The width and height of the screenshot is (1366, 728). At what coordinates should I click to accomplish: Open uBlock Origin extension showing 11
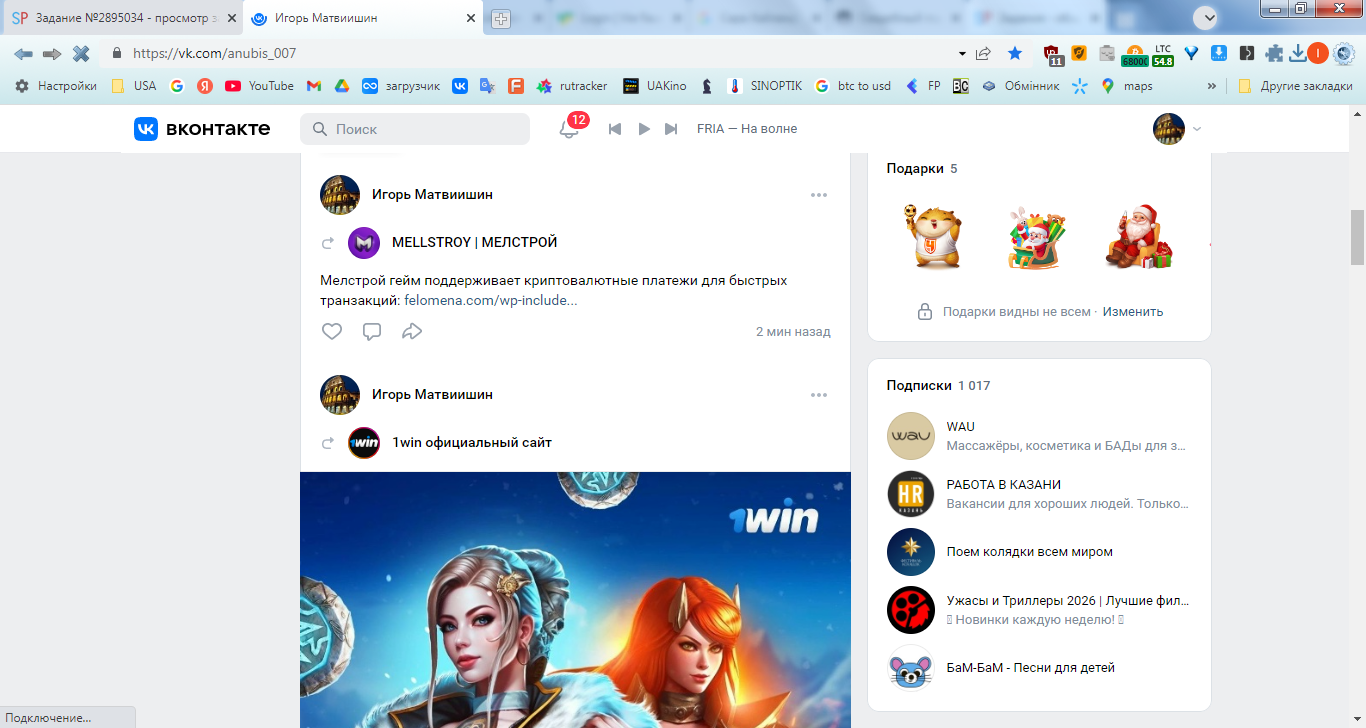pyautogui.click(x=1053, y=54)
